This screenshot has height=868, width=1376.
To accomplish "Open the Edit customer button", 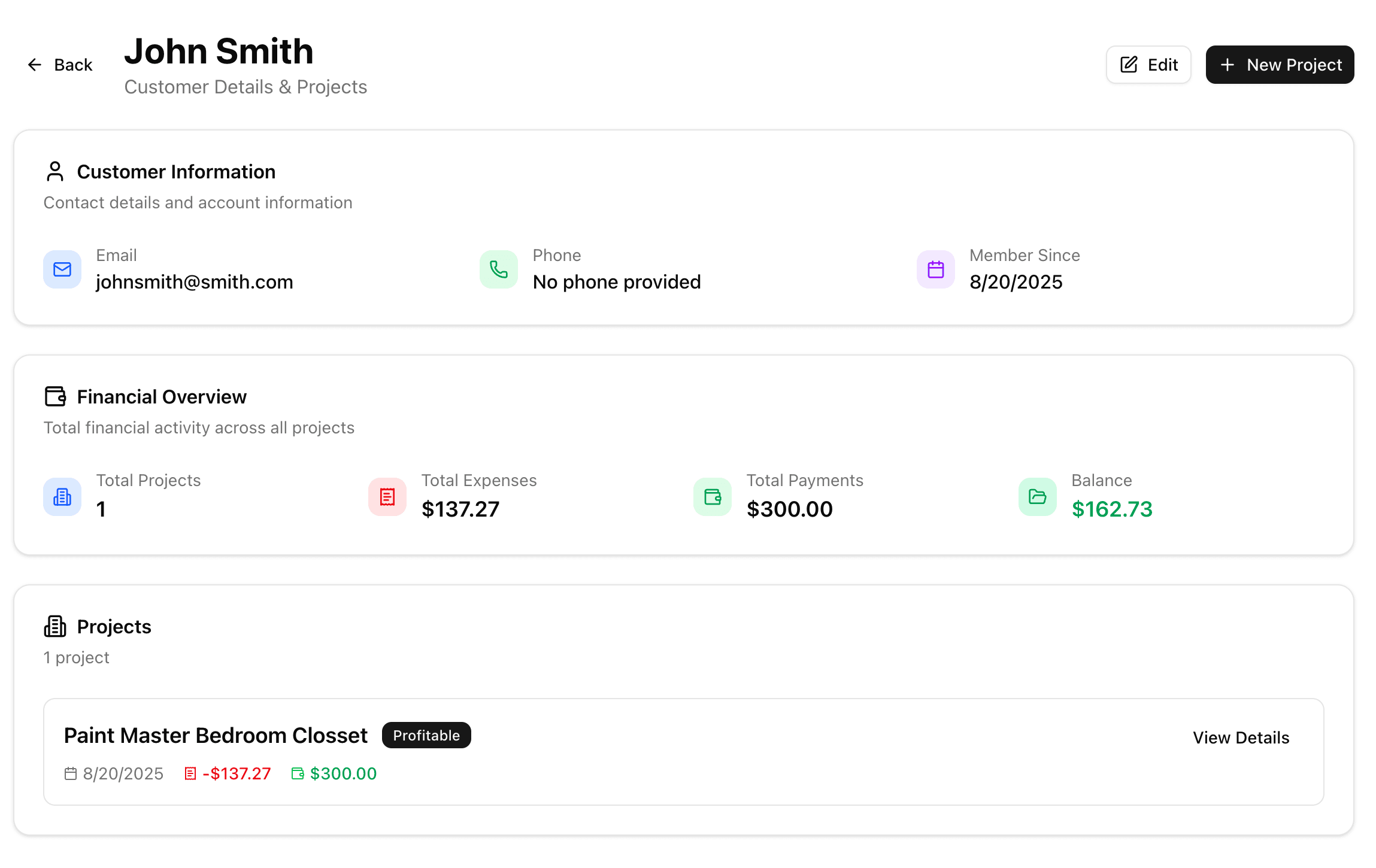I will pyautogui.click(x=1148, y=65).
